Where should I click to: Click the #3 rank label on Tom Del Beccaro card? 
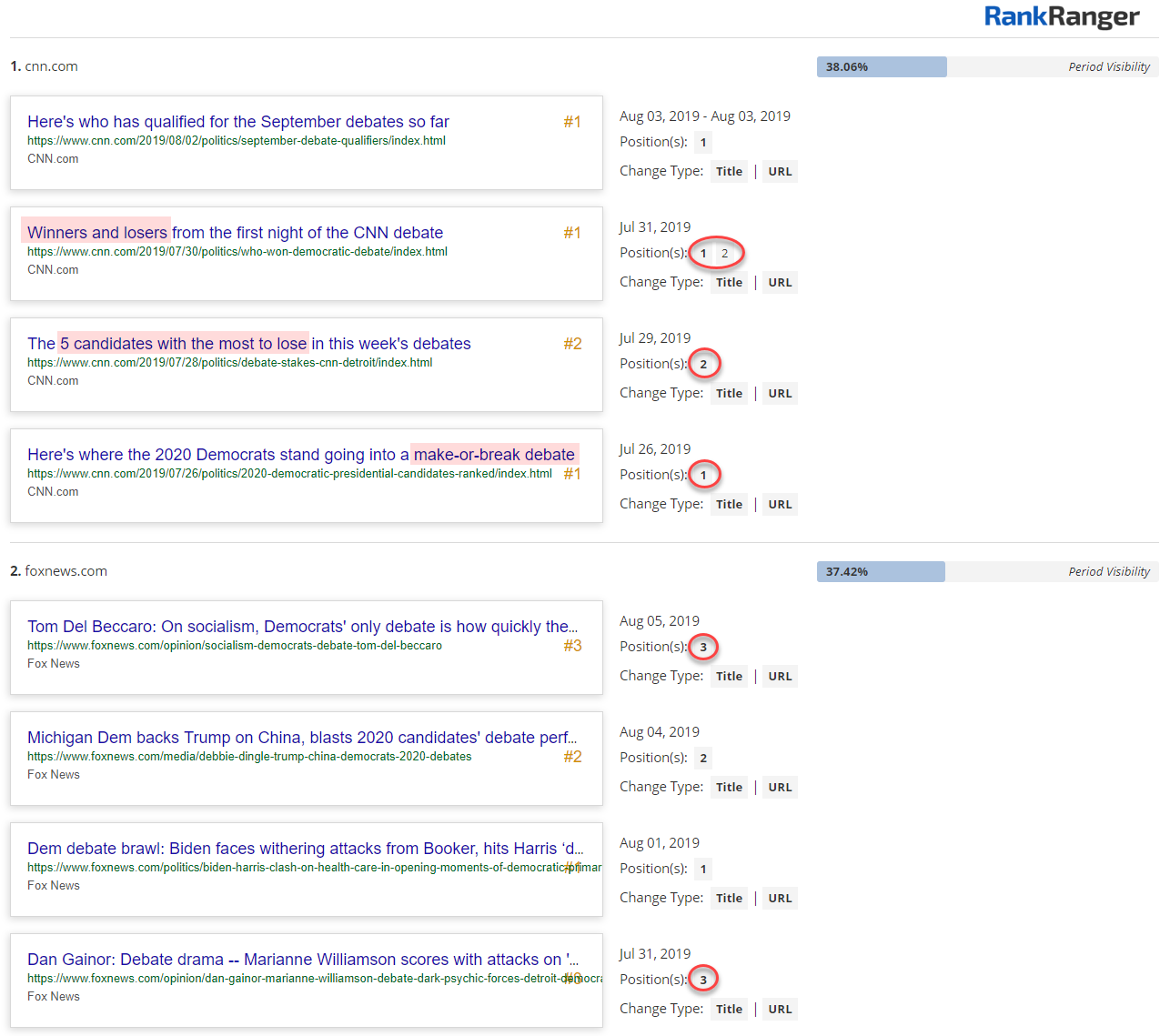(x=572, y=646)
